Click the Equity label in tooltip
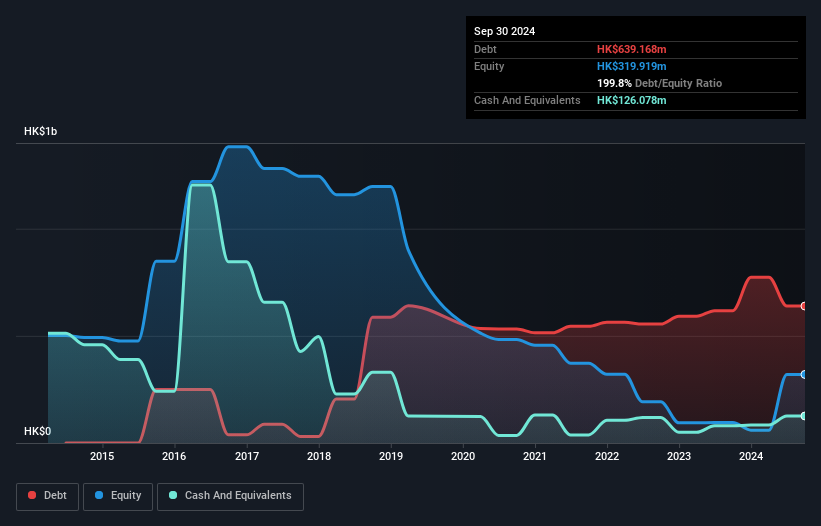Viewport: 821px width, 526px height. click(489, 66)
